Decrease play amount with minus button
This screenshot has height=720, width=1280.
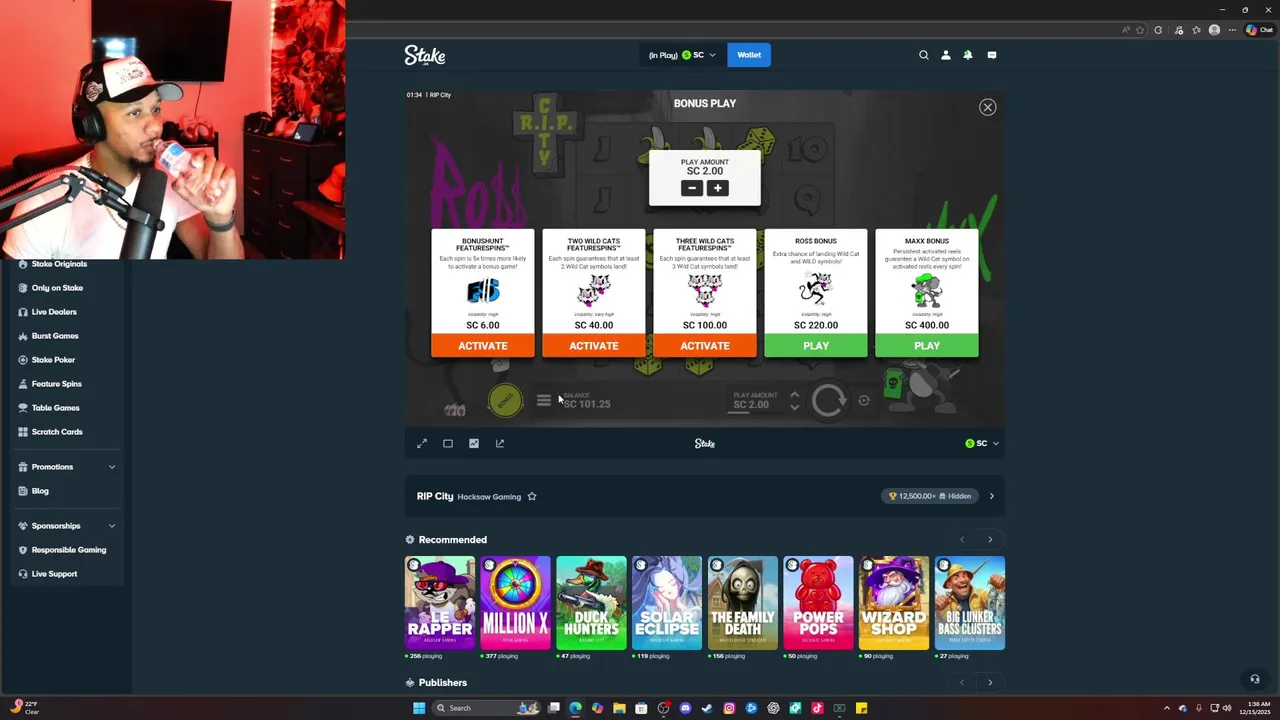(692, 188)
